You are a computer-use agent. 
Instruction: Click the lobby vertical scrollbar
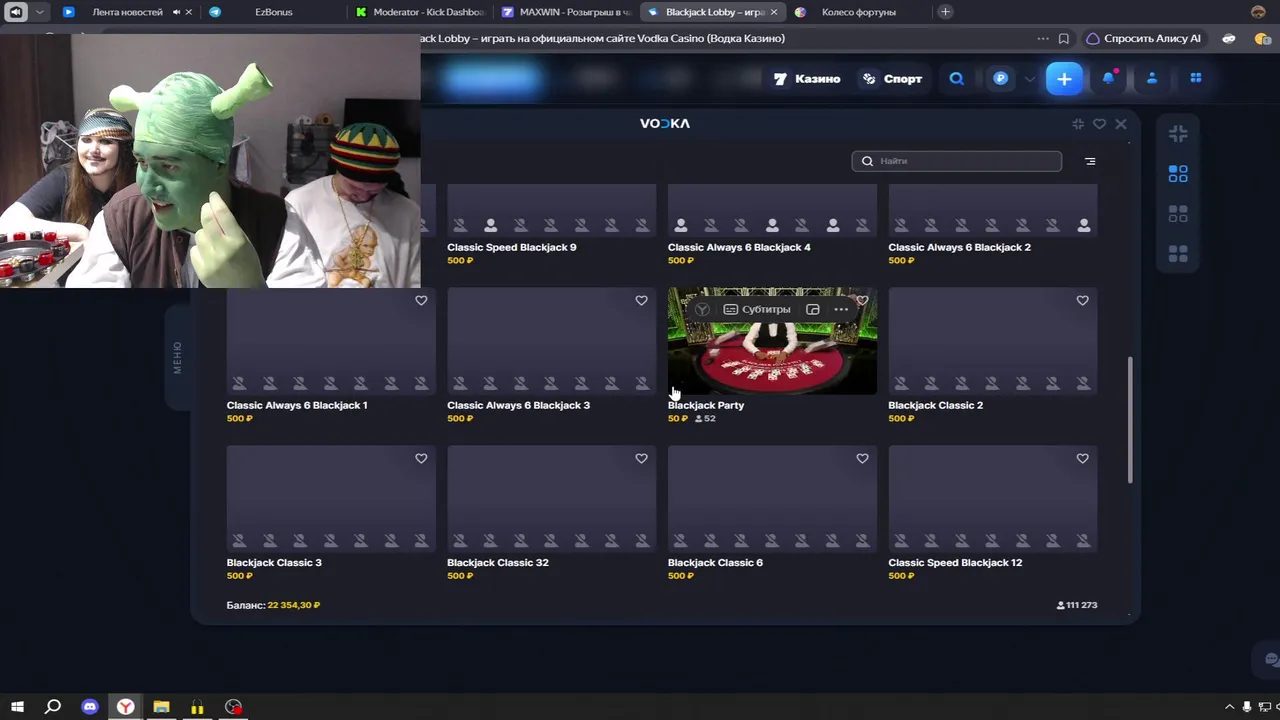tap(1131, 420)
